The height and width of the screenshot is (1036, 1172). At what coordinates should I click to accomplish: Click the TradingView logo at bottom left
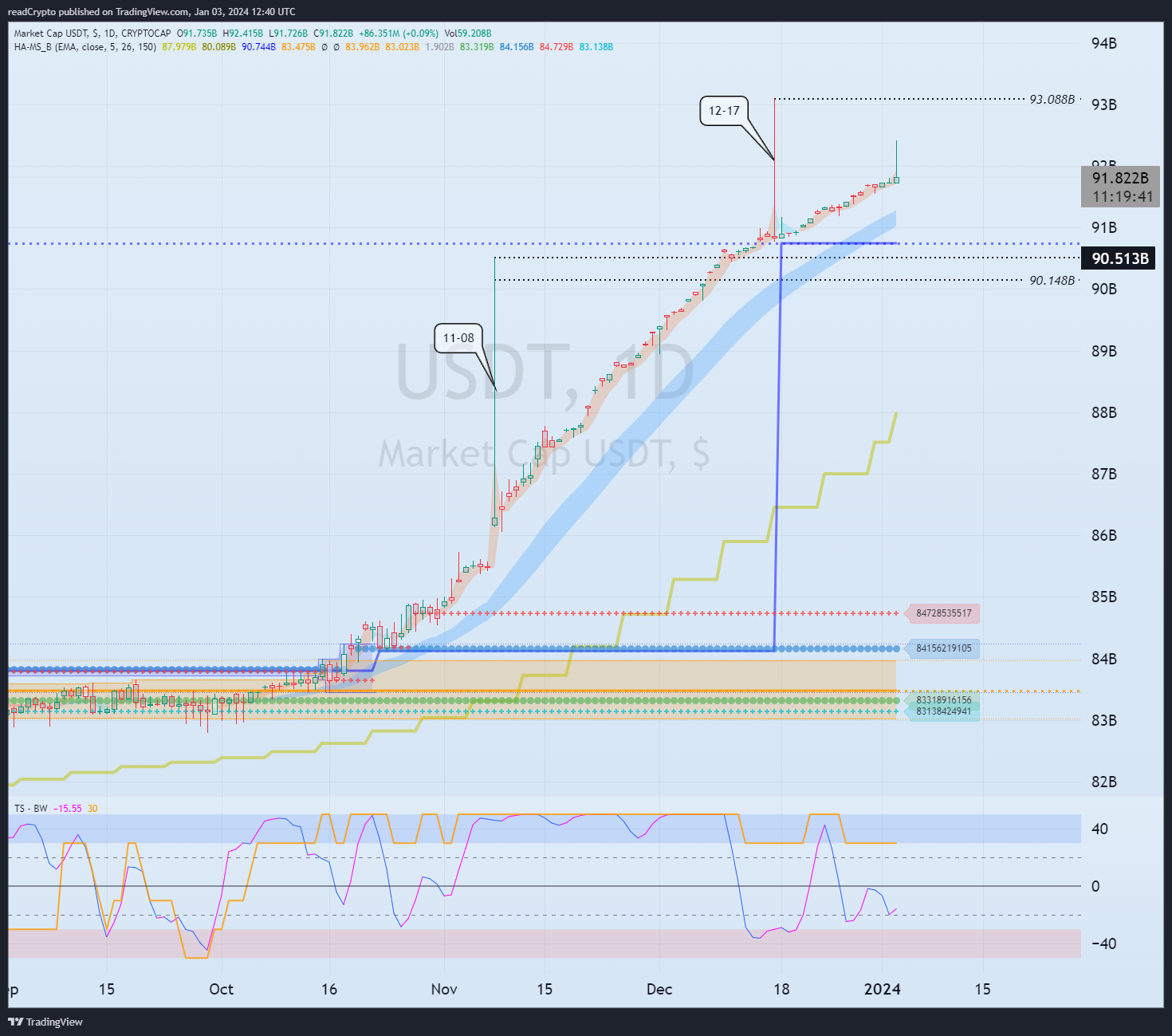coord(45,1022)
